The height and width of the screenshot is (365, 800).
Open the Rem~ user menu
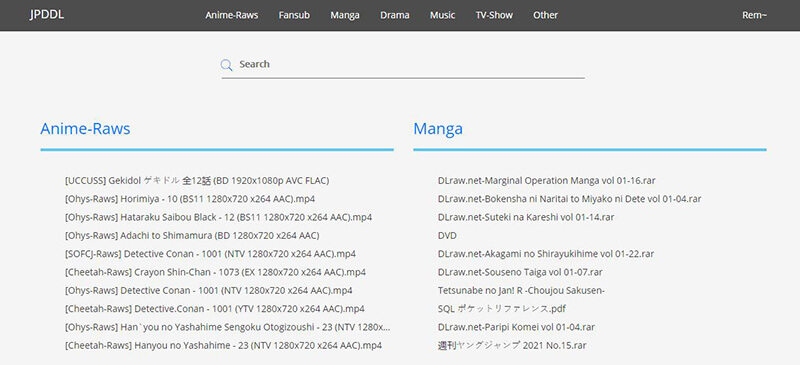coord(754,15)
